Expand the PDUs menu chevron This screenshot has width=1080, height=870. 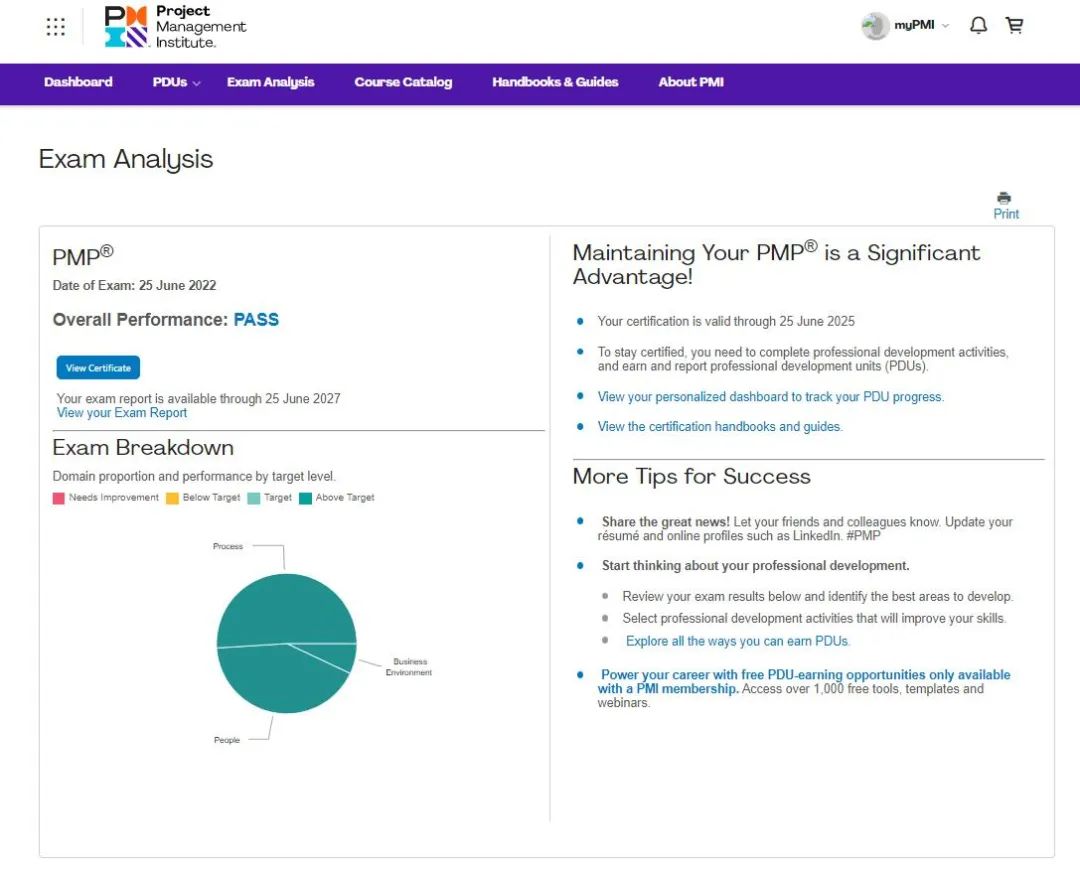pos(196,83)
